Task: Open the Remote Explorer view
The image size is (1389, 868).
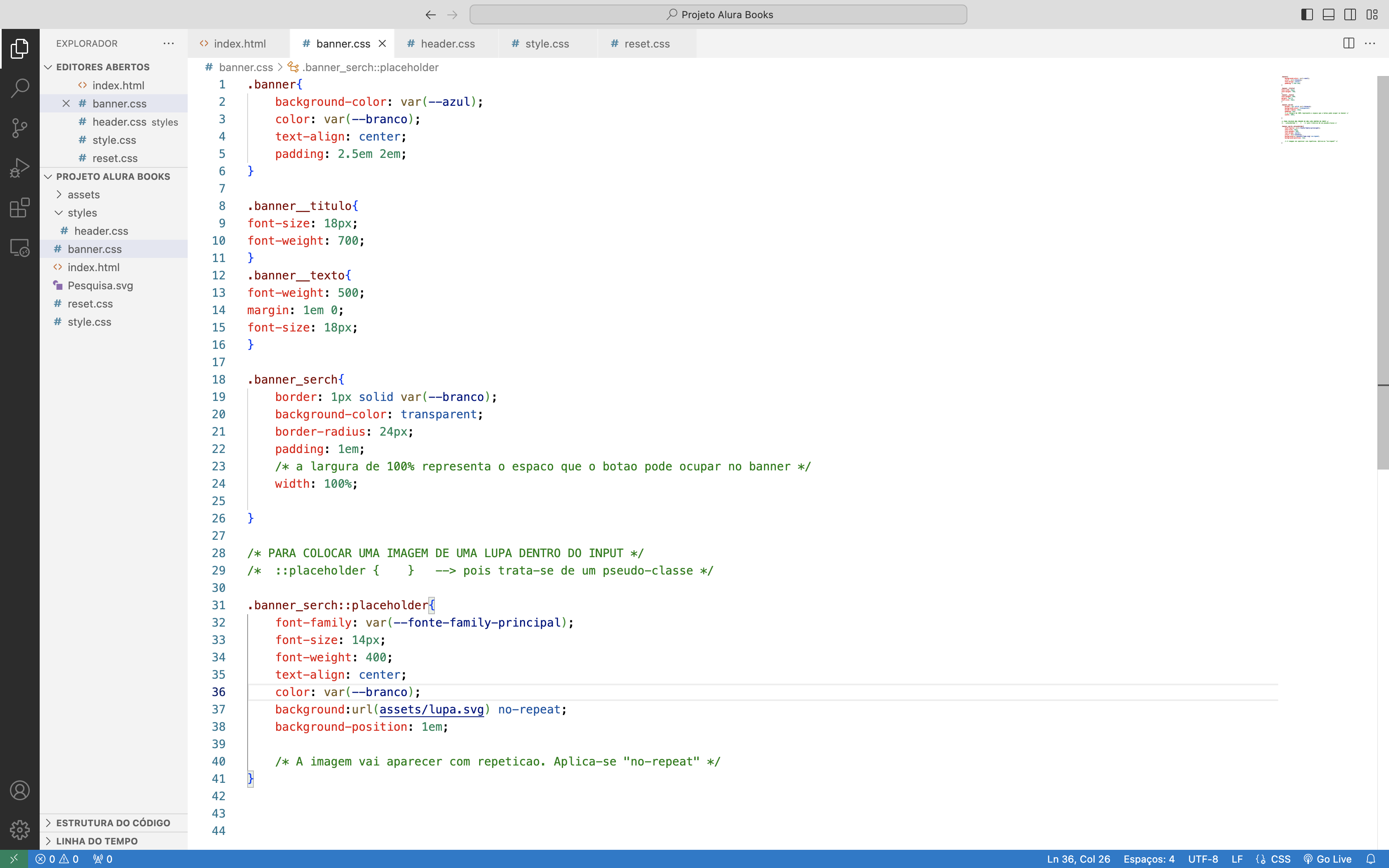Action: [19, 248]
